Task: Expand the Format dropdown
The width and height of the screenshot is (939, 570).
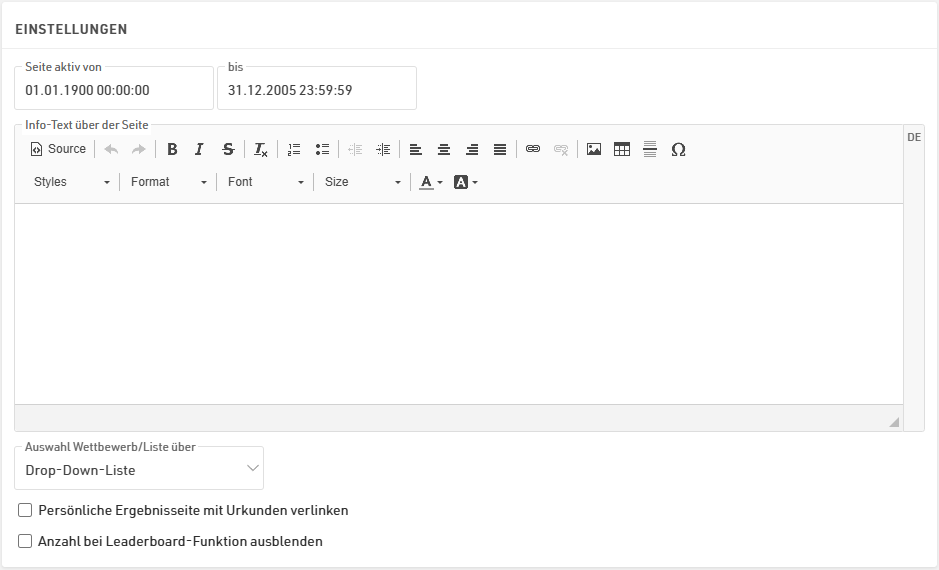Action: tap(168, 182)
